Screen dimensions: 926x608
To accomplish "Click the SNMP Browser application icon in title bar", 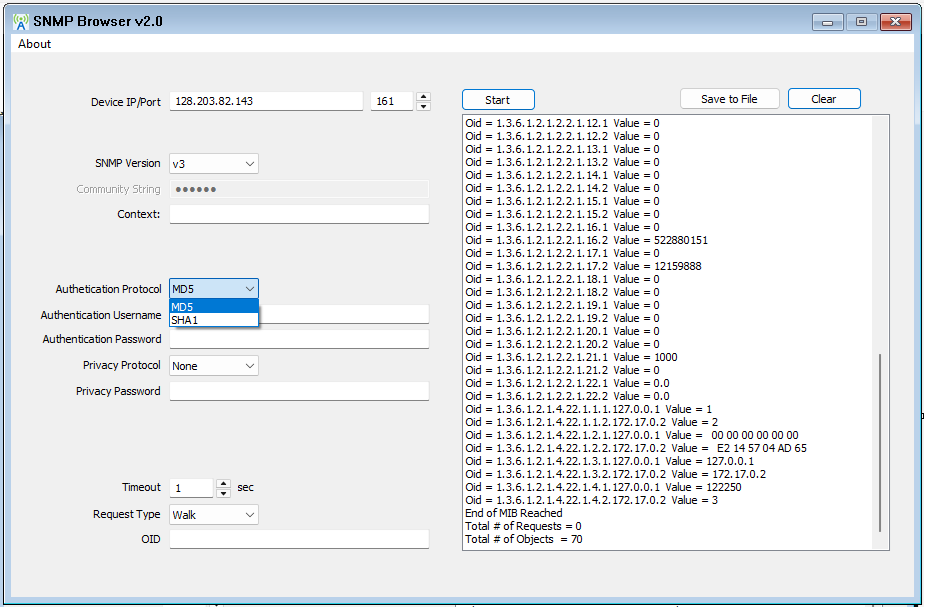I will (x=19, y=21).
